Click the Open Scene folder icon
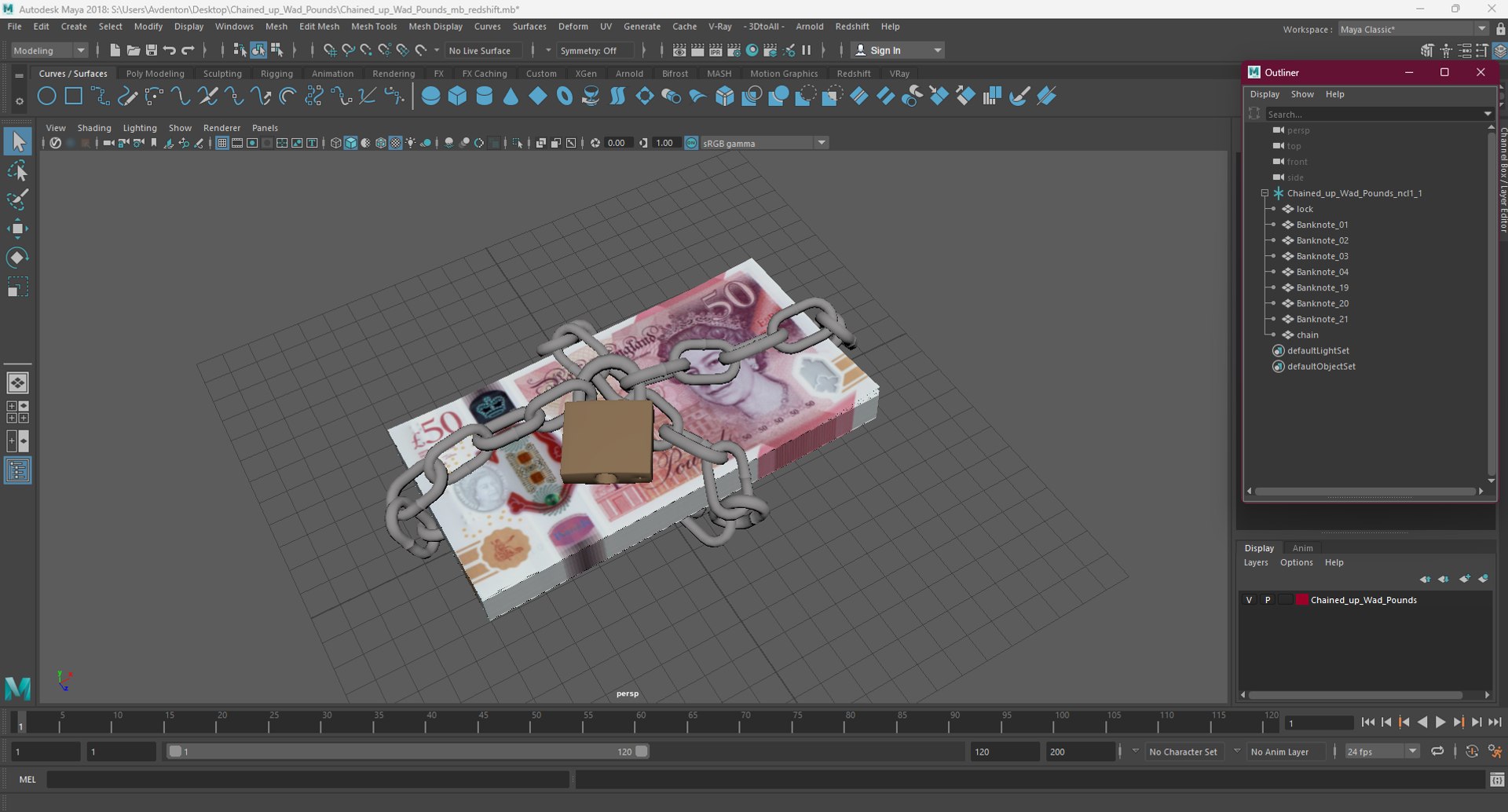This screenshot has height=812, width=1508. click(x=133, y=50)
